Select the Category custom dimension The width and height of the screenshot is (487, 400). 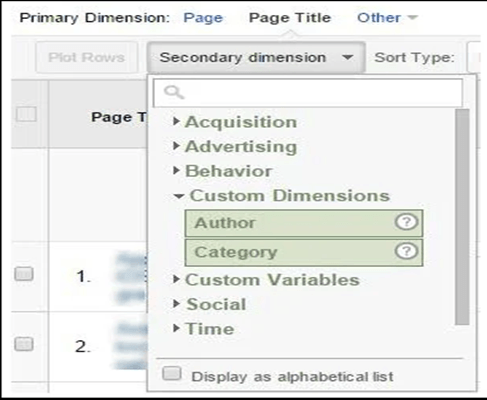coord(304,252)
